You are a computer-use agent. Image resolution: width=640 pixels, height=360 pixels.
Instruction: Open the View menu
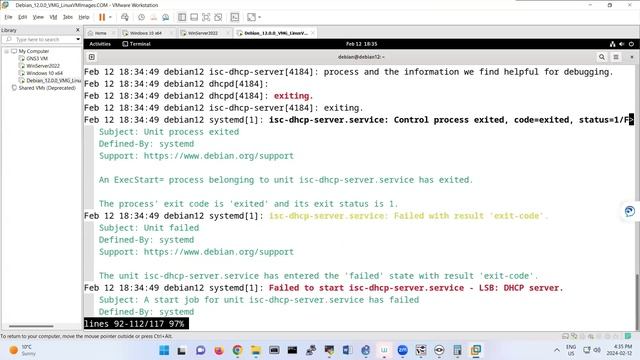point(38,17)
